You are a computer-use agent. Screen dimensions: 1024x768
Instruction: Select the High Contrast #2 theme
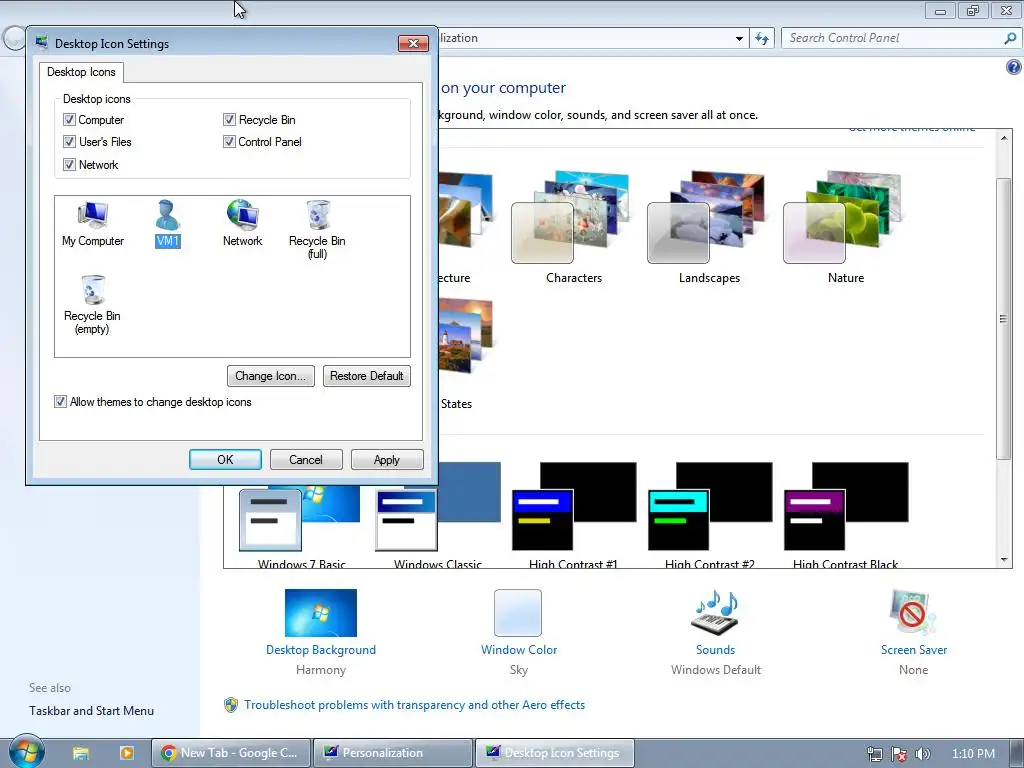(x=709, y=516)
